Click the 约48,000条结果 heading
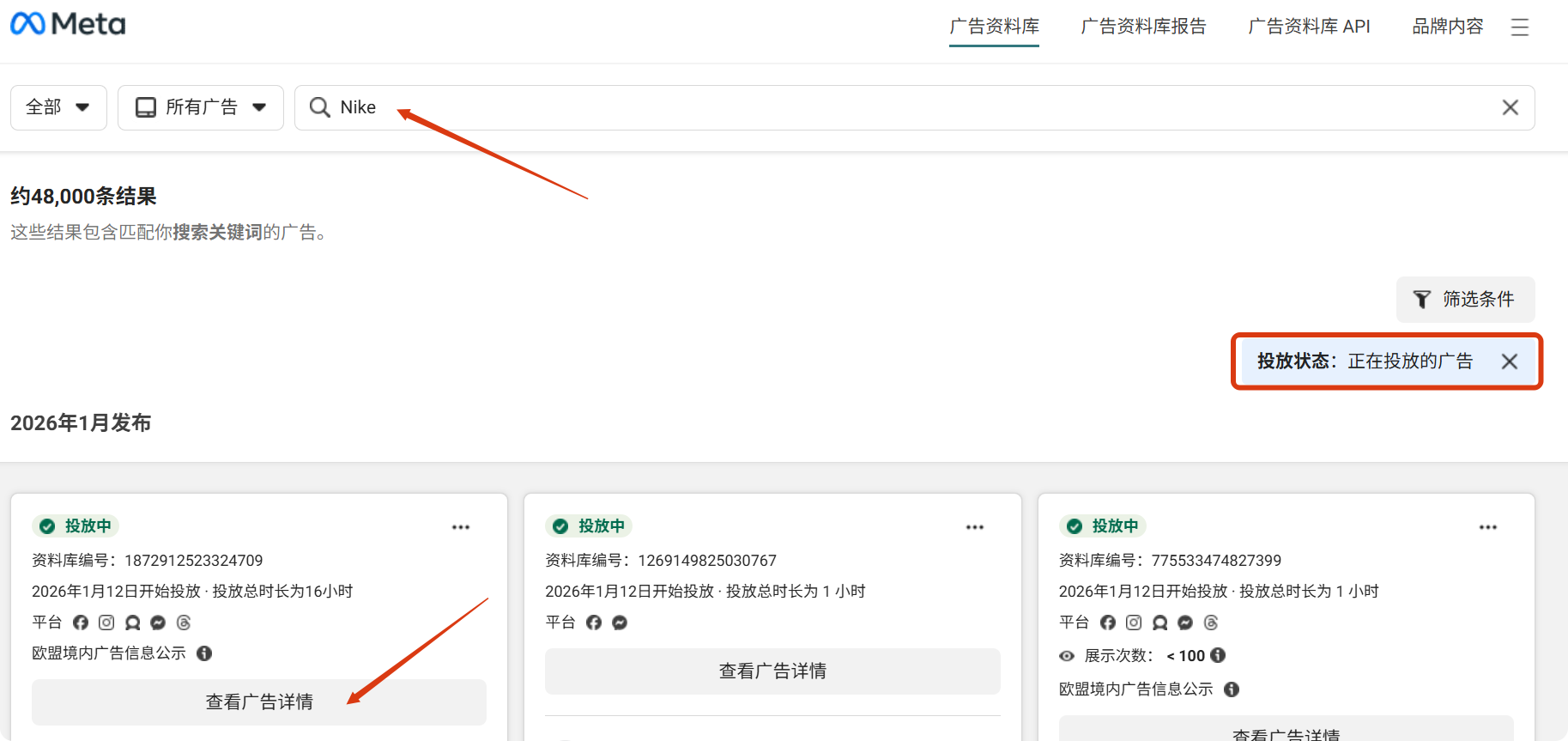Screen dimensions: 1568x741 (x=83, y=197)
